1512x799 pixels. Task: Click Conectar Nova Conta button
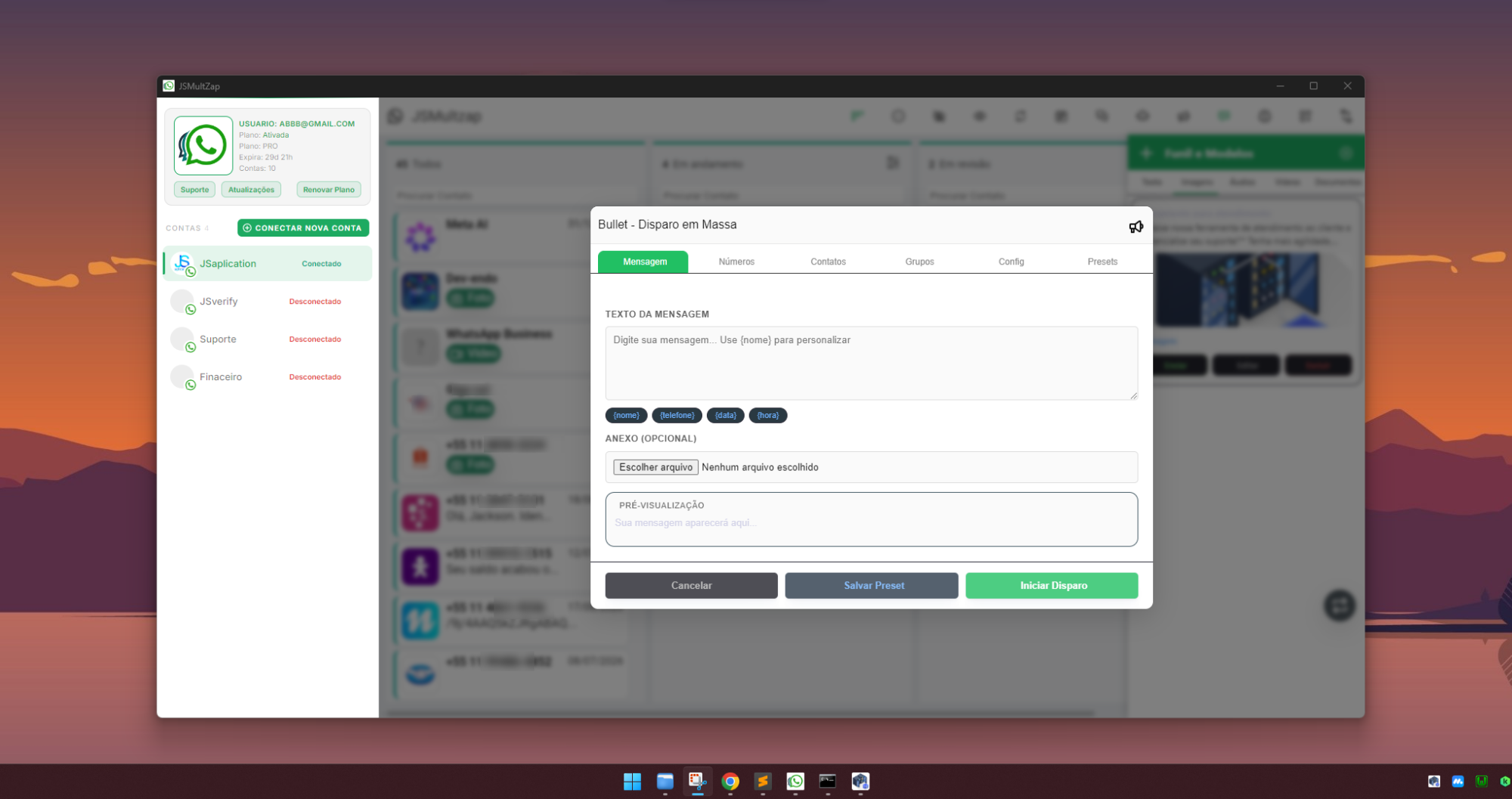(x=303, y=228)
